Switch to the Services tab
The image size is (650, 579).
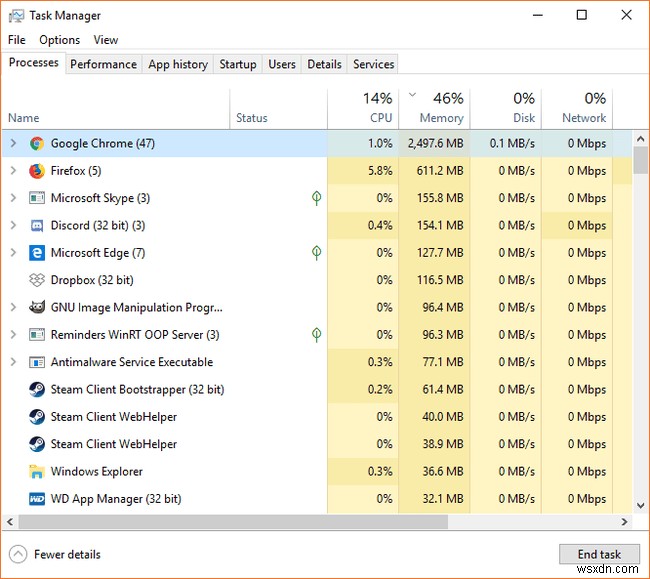[x=374, y=64]
